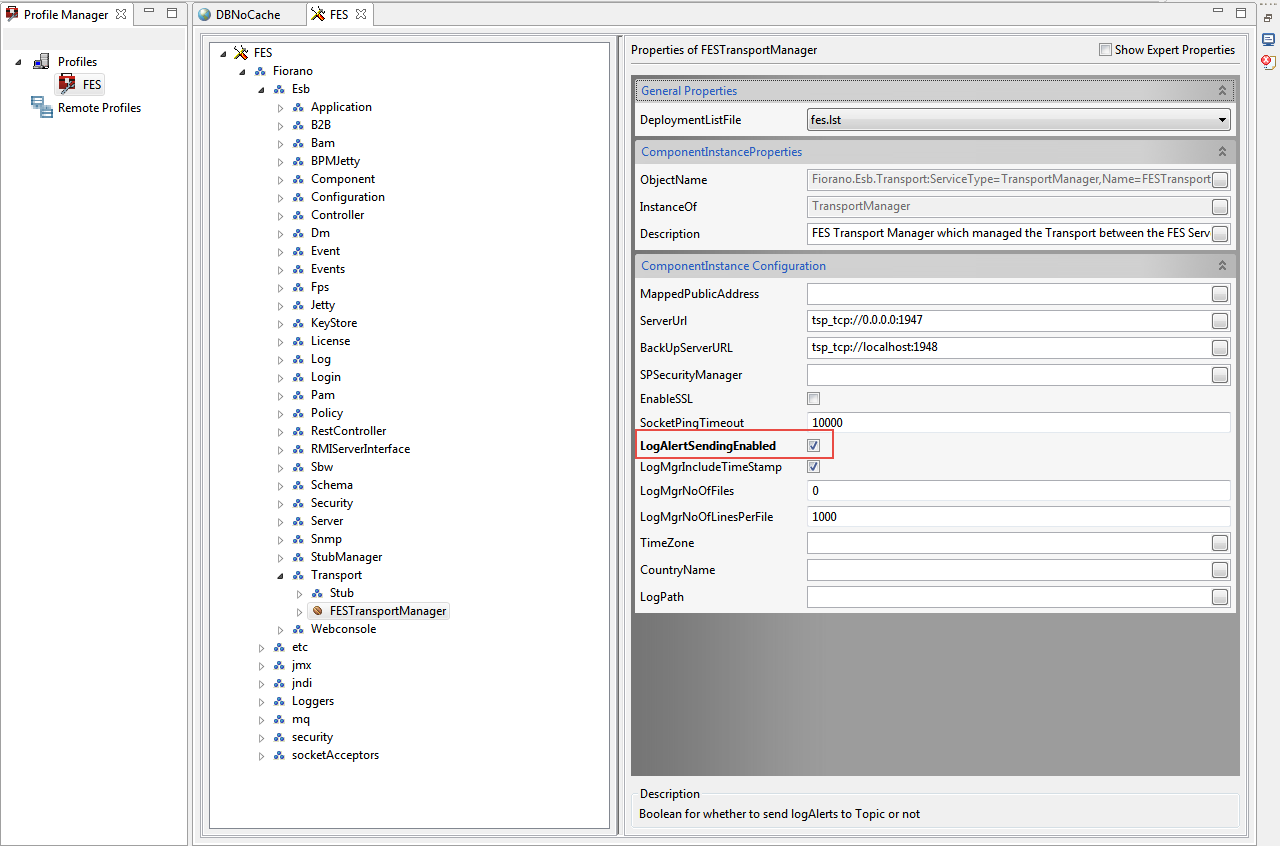Image resolution: width=1280 pixels, height=846 pixels.
Task: Open ellipsis button for LogPath field
Action: coord(1220,597)
